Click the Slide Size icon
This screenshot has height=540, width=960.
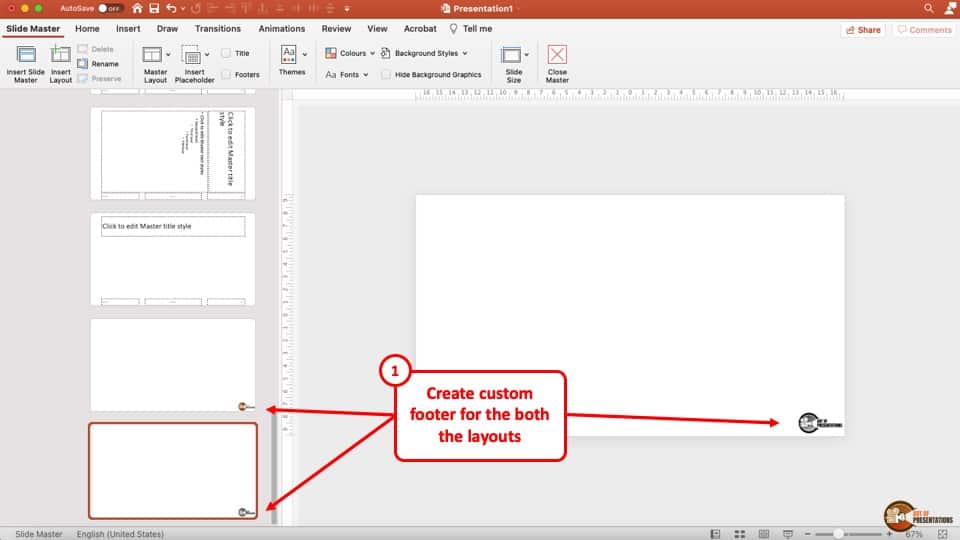tap(511, 54)
